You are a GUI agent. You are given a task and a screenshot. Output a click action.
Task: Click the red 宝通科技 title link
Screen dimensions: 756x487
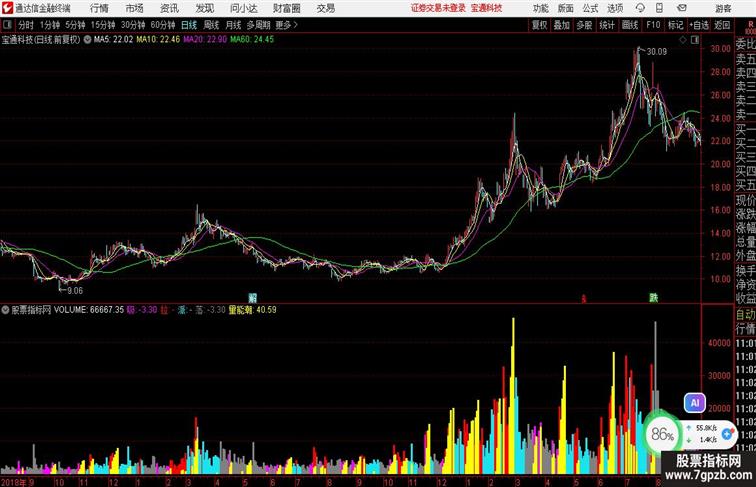(486, 8)
